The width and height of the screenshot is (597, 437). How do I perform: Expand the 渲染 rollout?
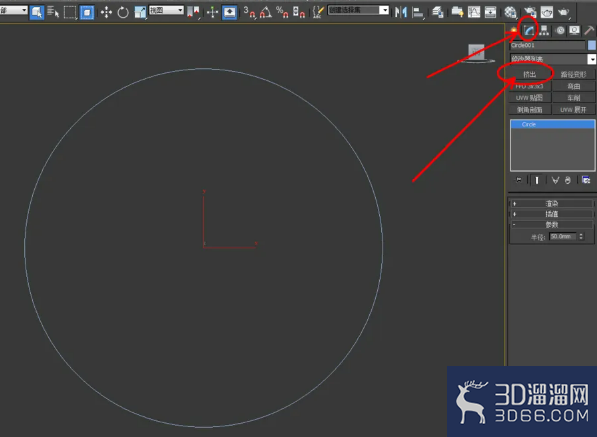[552, 204]
